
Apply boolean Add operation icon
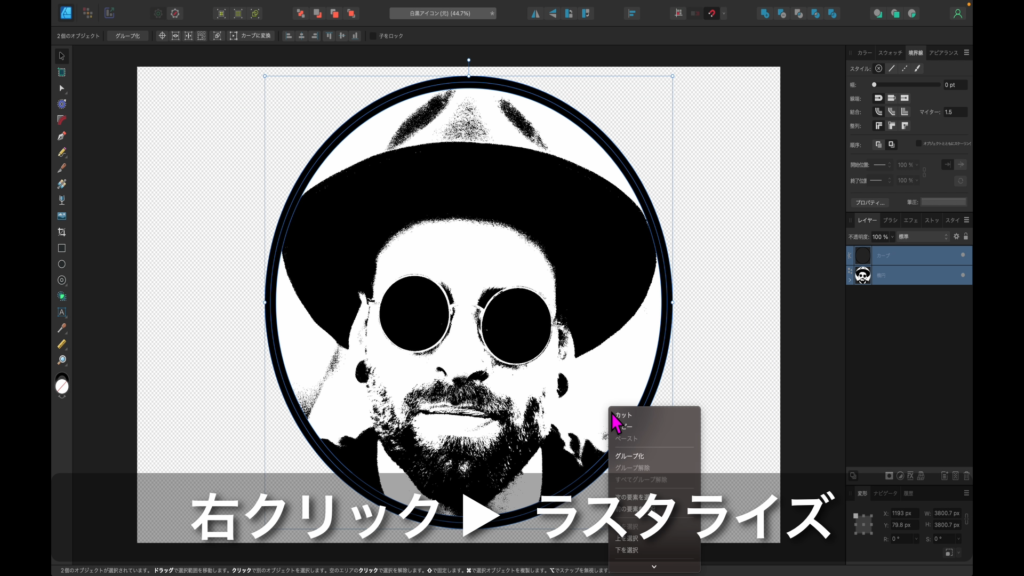(765, 13)
